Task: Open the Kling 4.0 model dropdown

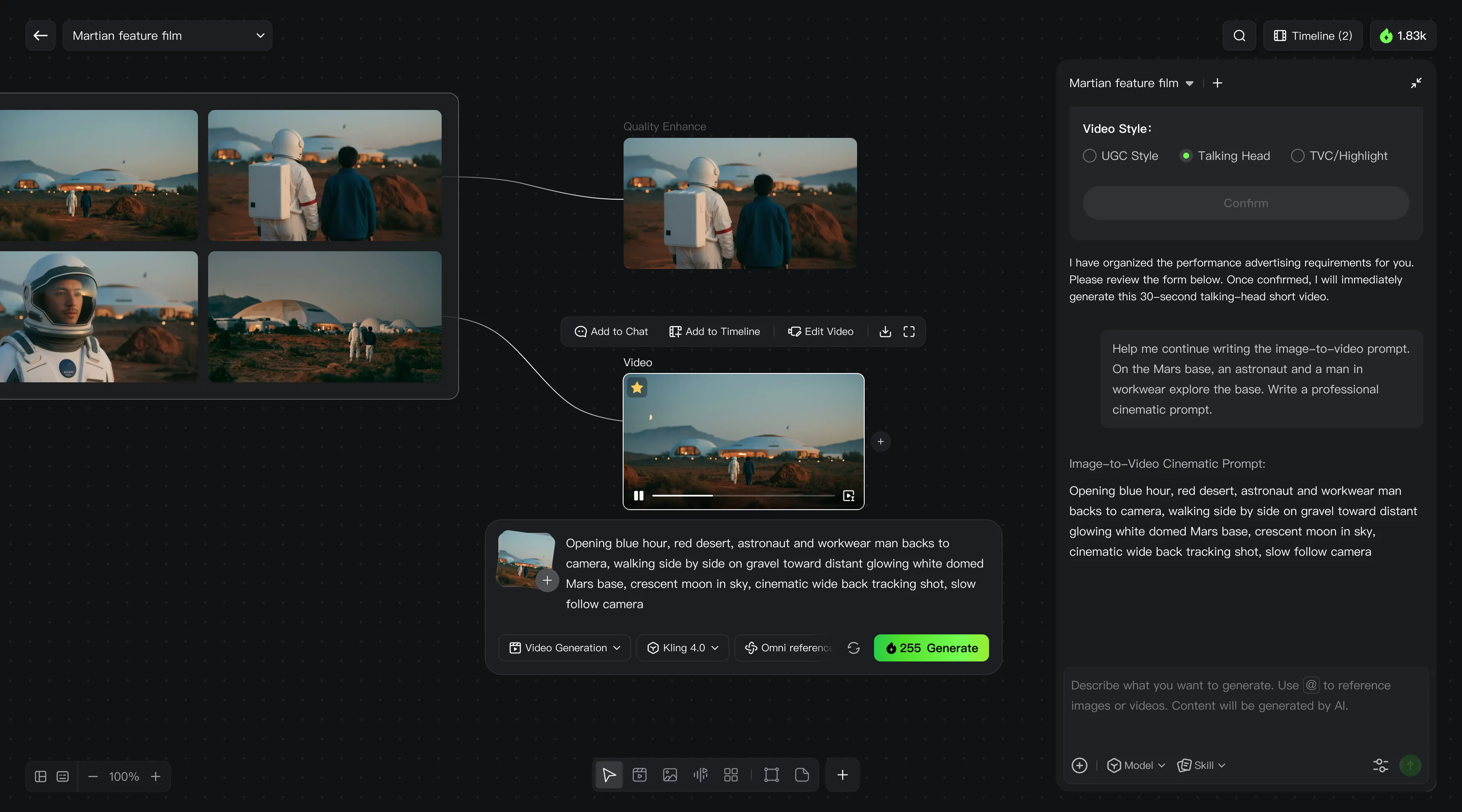Action: [683, 647]
